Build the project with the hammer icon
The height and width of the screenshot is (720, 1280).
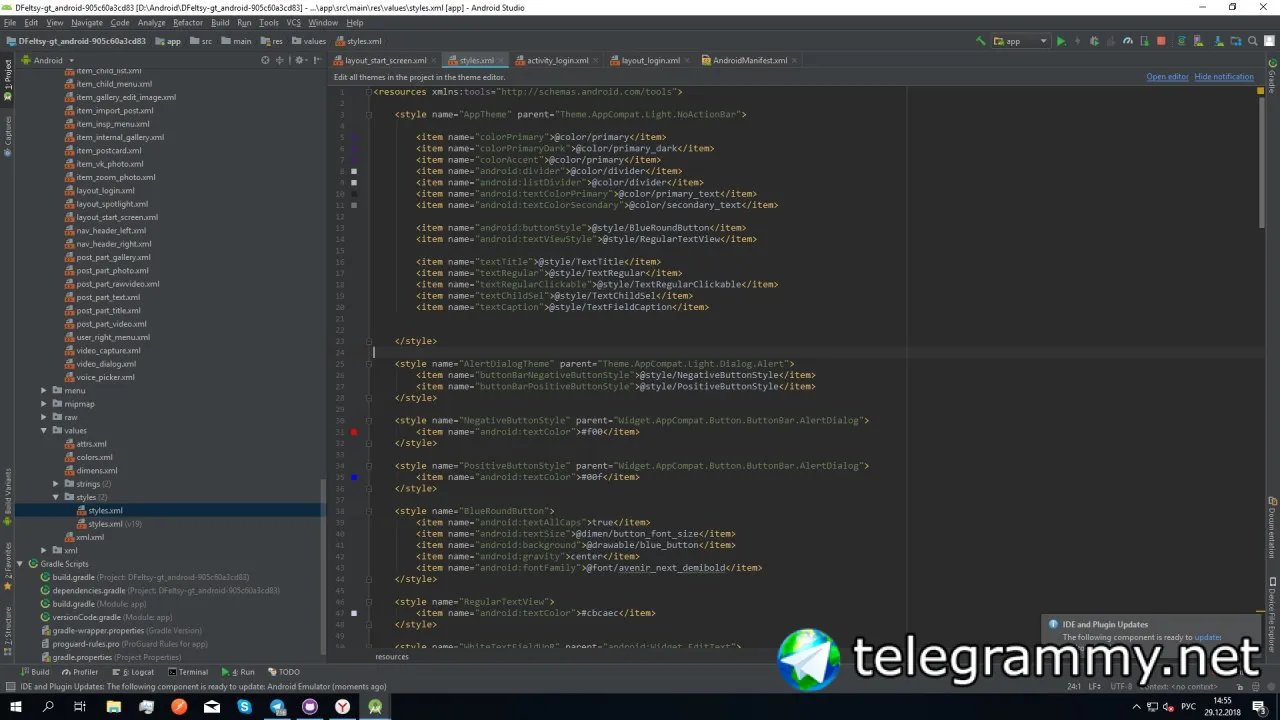tap(981, 41)
